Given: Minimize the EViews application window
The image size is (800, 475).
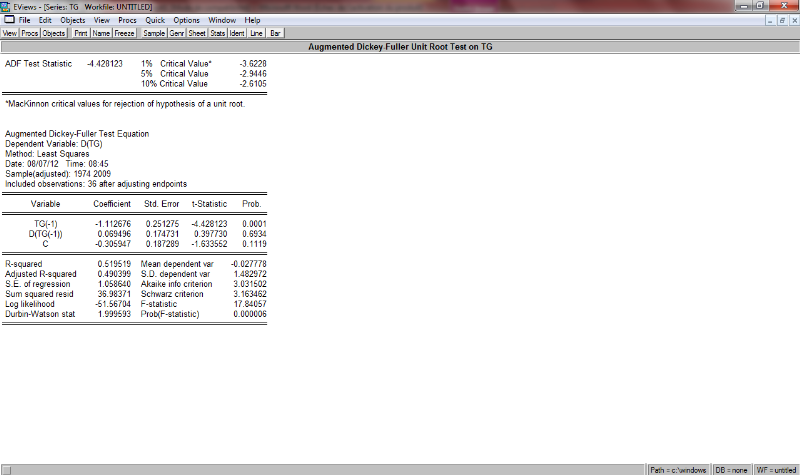Looking at the screenshot, I should [x=744, y=6].
